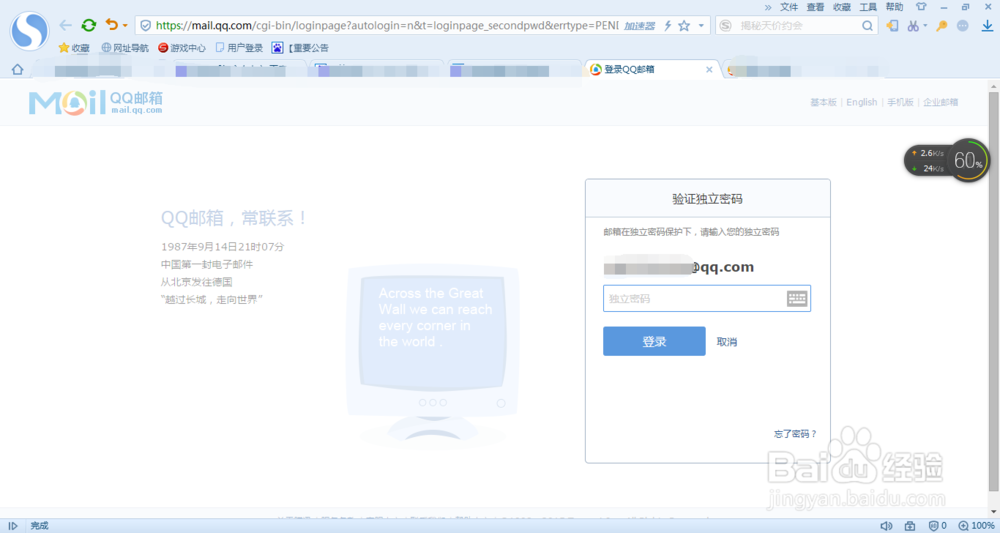The image size is (1000, 533).
Task: Click the search magnifier icon
Action: 867,26
